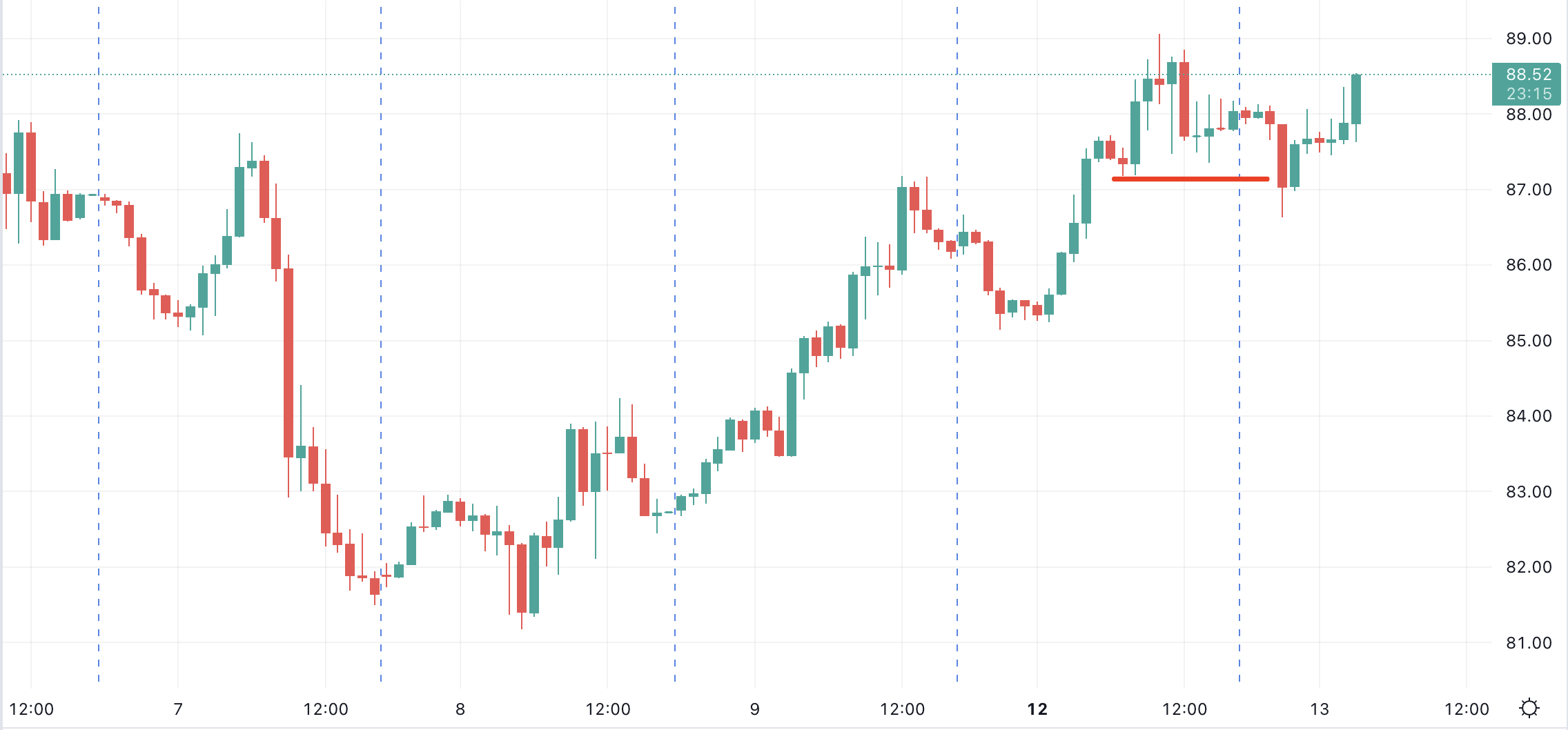Open chart settings gear icon

coord(1529,709)
